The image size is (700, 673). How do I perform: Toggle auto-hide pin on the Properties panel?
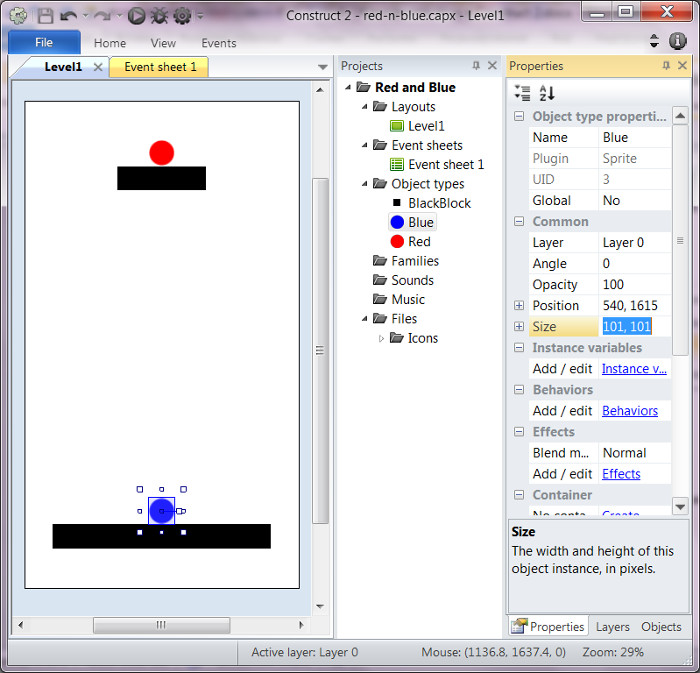coord(666,66)
